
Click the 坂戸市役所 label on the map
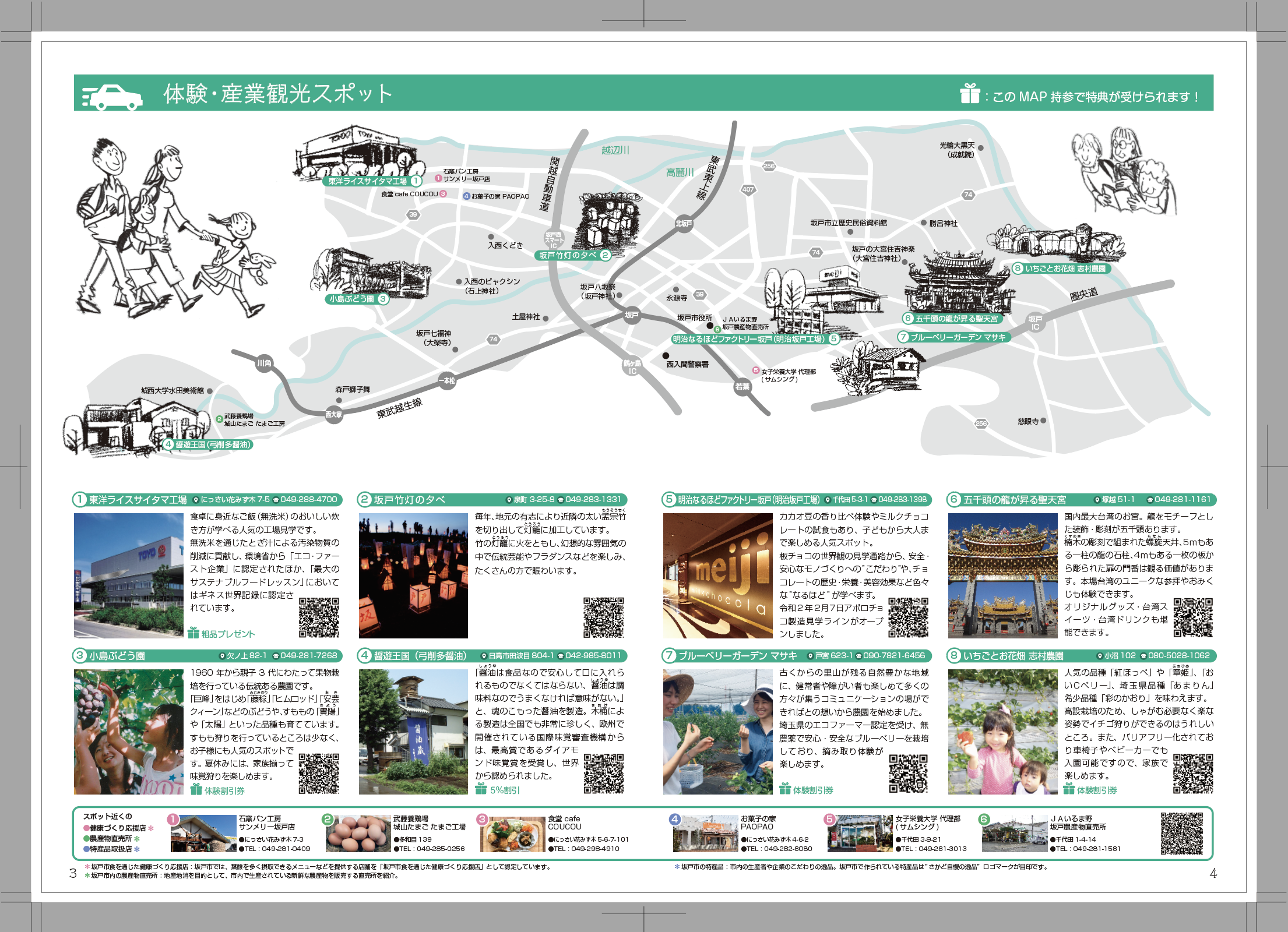pyautogui.click(x=694, y=318)
